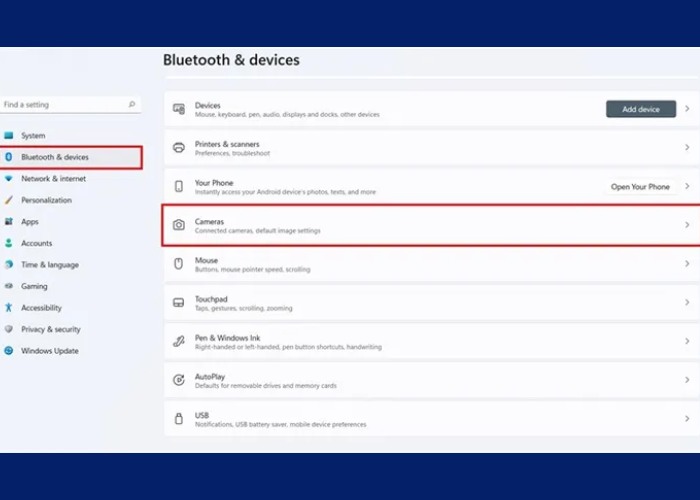This screenshot has height=500, width=700.
Task: Expand the Your Phone row chevron
Action: (687, 187)
